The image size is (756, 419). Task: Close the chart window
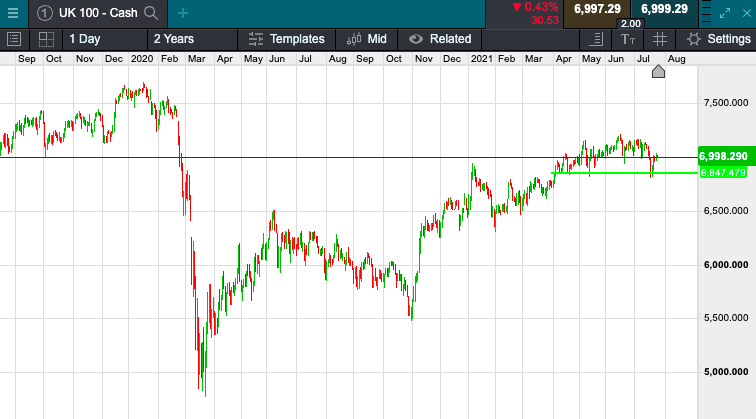pyautogui.click(x=747, y=14)
